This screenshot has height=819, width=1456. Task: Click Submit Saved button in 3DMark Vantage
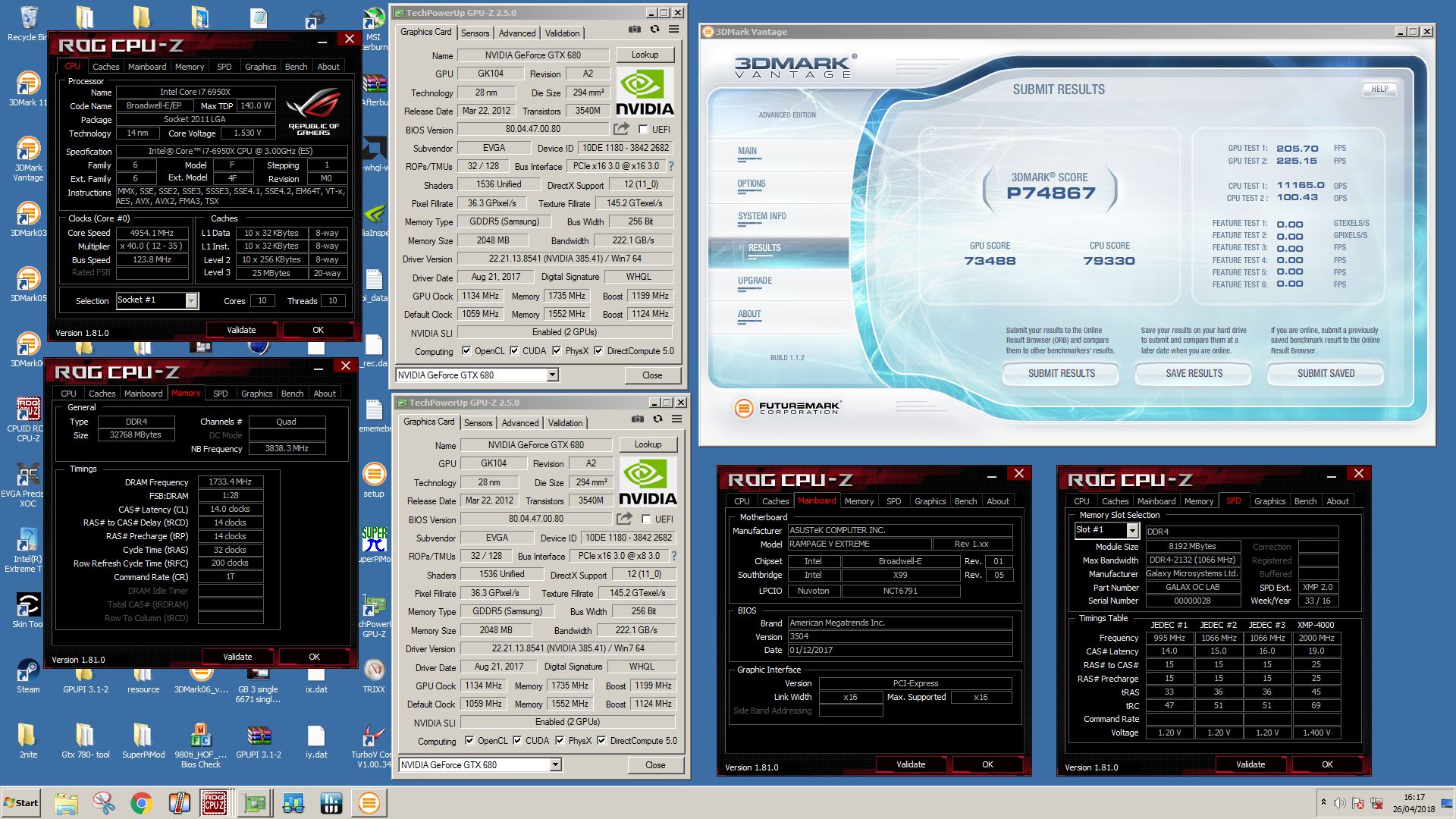1326,373
